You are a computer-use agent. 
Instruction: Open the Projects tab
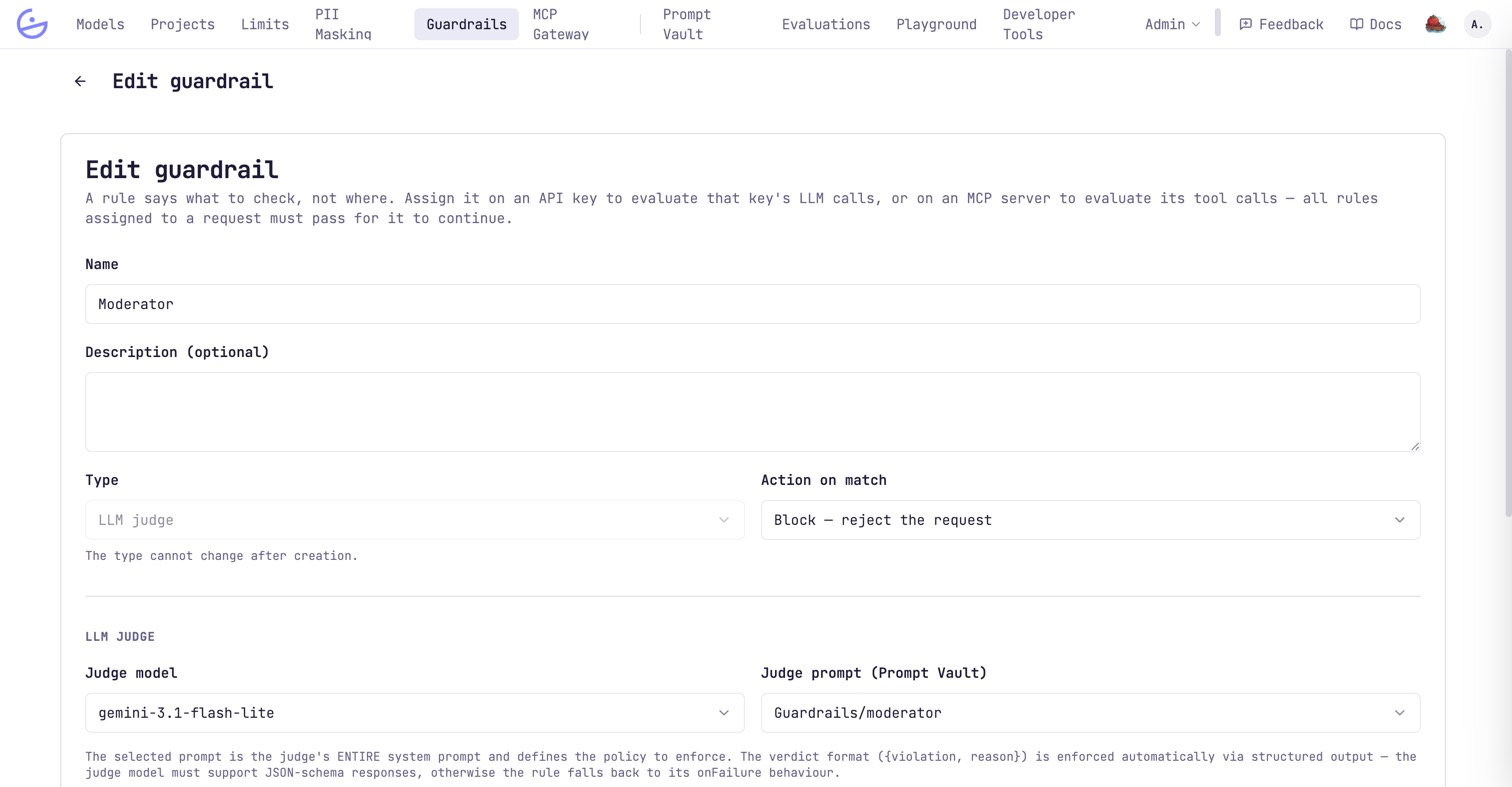tap(182, 24)
